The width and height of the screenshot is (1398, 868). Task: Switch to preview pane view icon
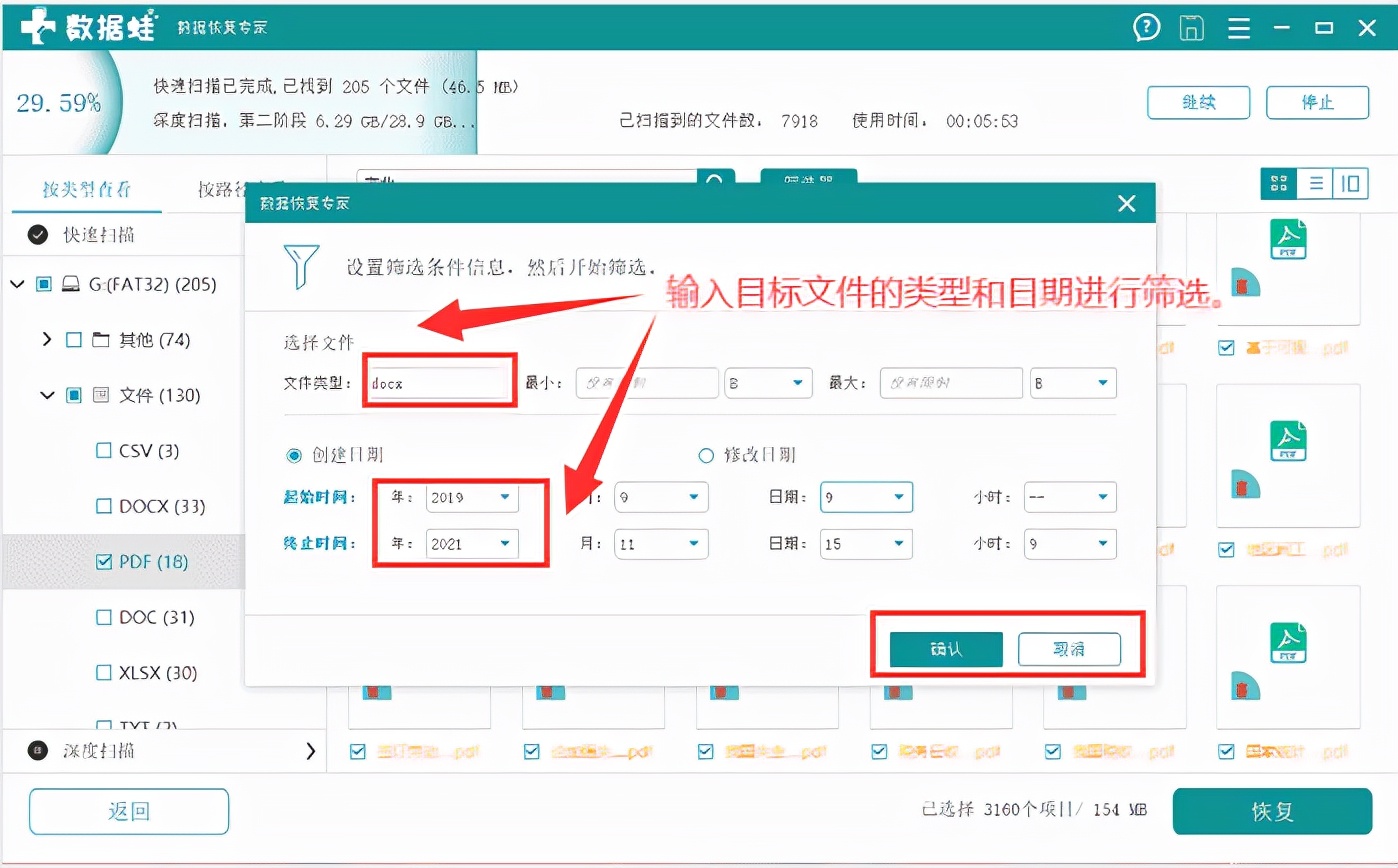pos(1351,183)
